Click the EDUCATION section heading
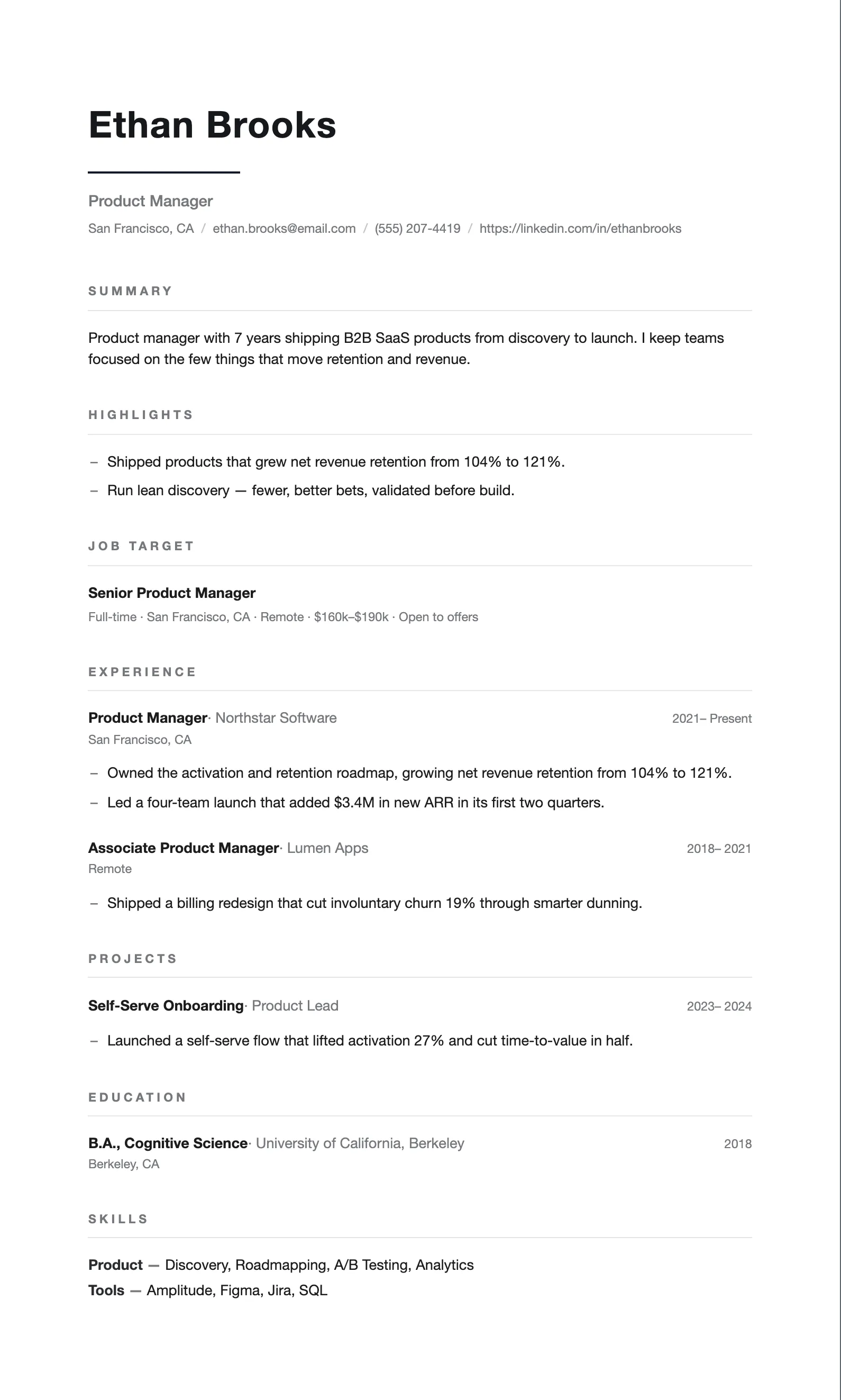The width and height of the screenshot is (841, 1400). click(x=138, y=1097)
